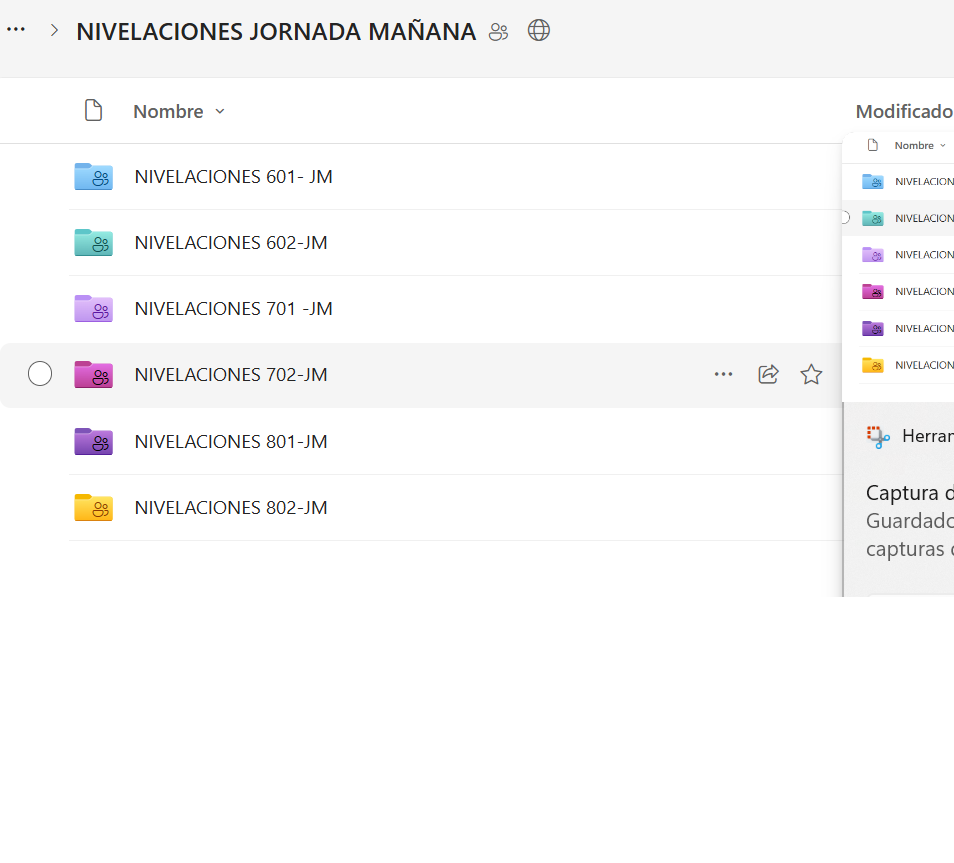954x863 pixels.
Task: Click the teal folder icon for NIVELACIONES 602-JM
Action: [93, 242]
